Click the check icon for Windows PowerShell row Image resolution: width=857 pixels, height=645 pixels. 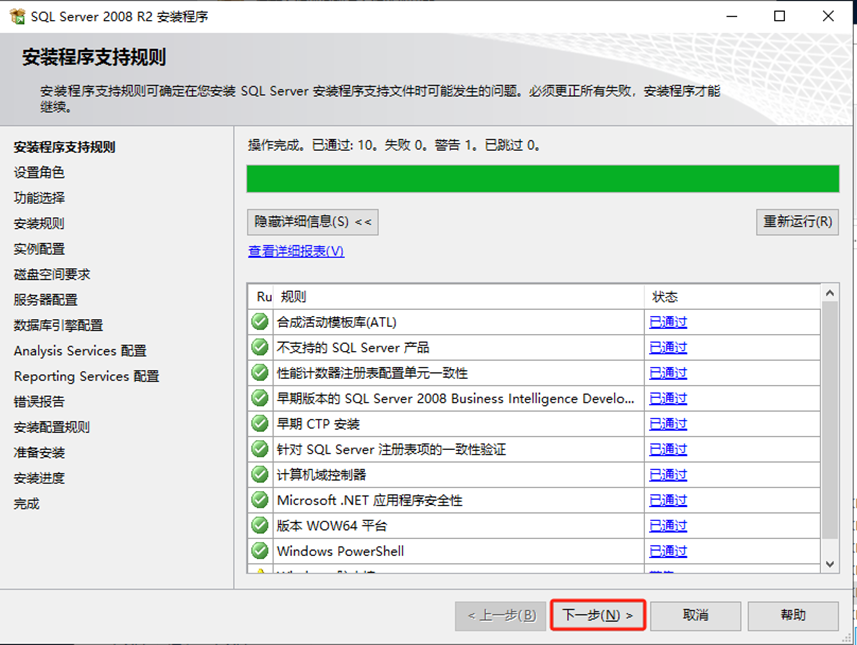[x=260, y=550]
